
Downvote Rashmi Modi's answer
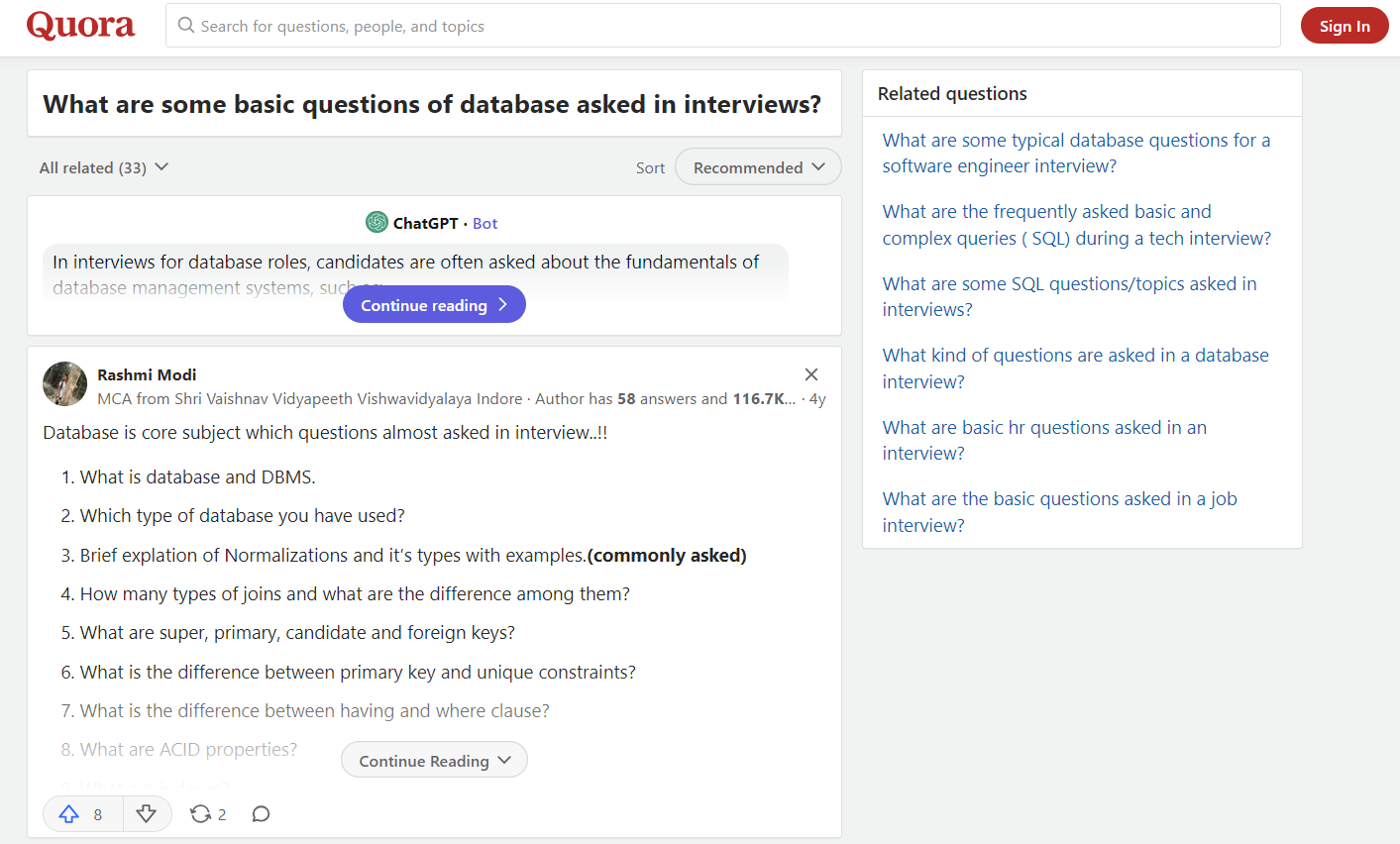point(147,814)
